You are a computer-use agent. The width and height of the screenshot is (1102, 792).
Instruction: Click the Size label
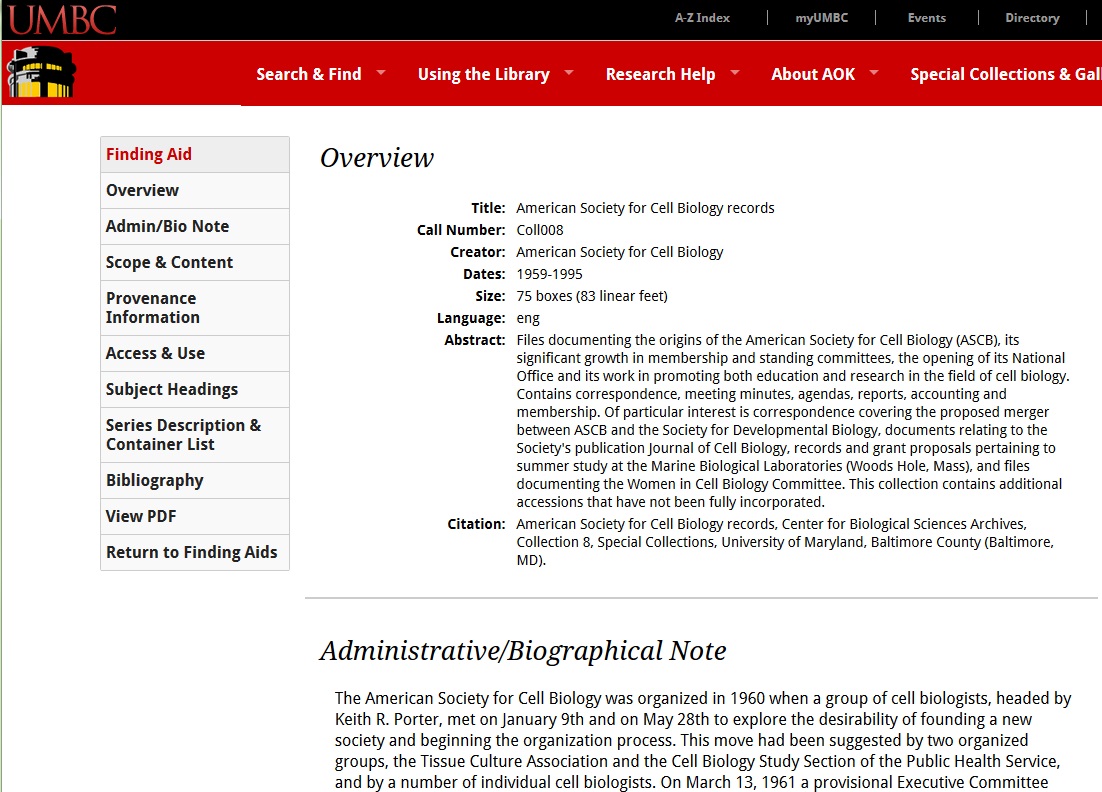tap(491, 296)
